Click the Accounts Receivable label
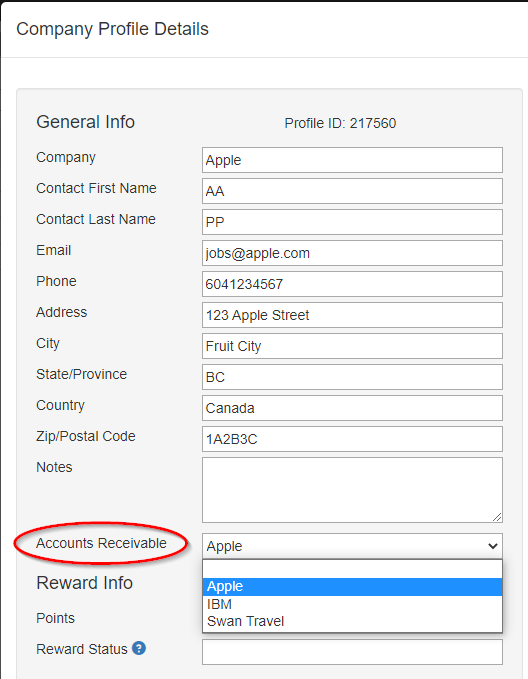 [101, 543]
